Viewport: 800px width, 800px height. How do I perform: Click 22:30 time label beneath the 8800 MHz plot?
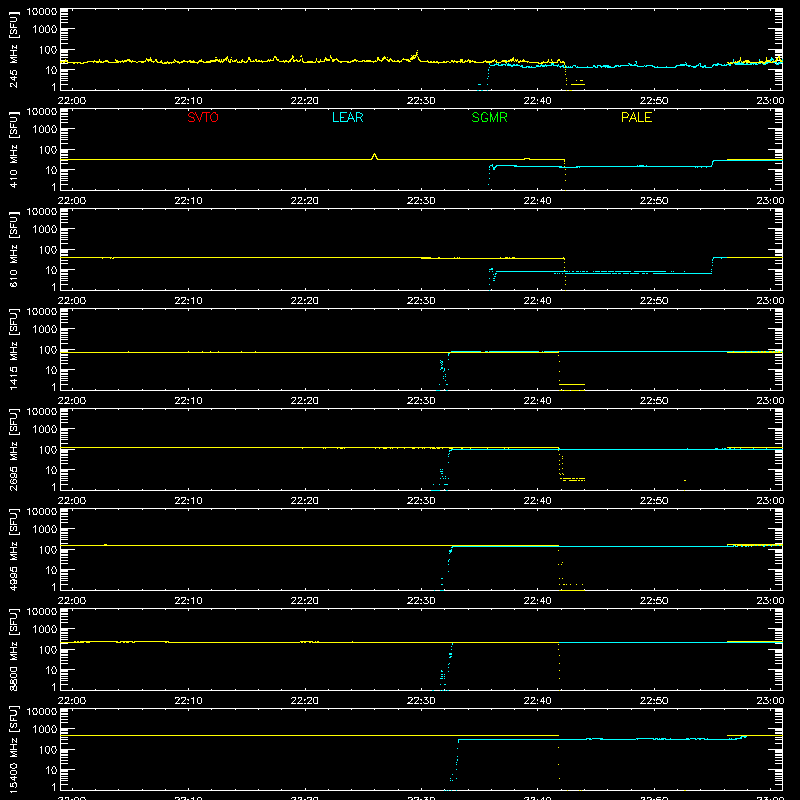421,701
